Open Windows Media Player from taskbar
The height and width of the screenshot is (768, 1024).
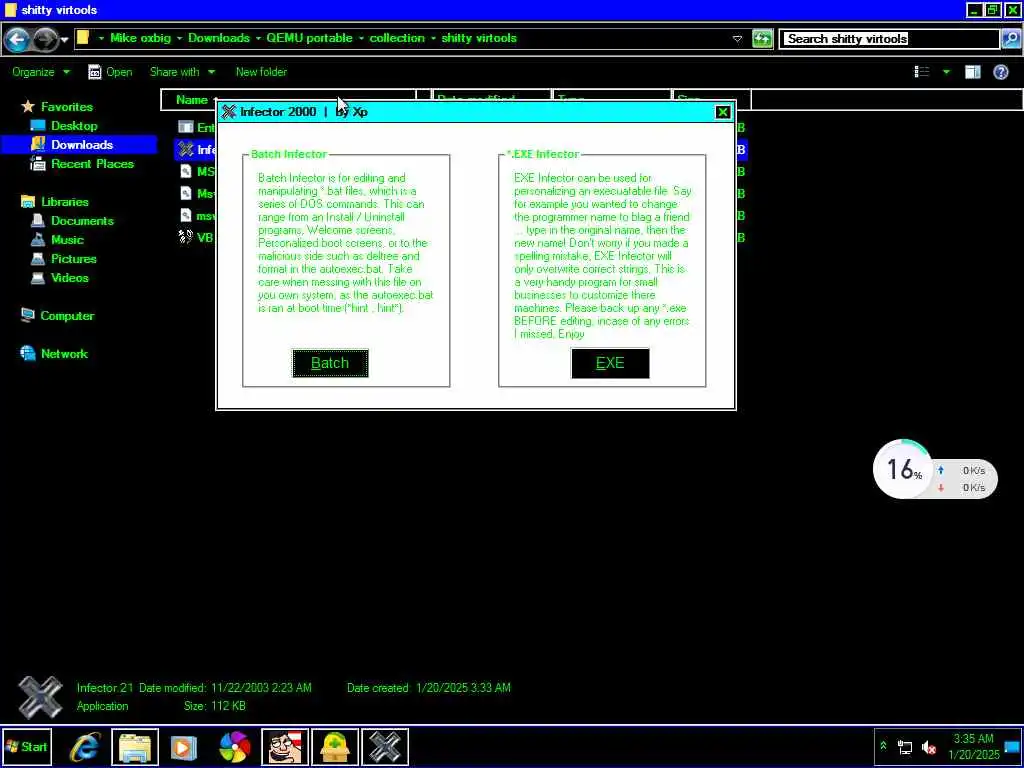[x=184, y=746]
